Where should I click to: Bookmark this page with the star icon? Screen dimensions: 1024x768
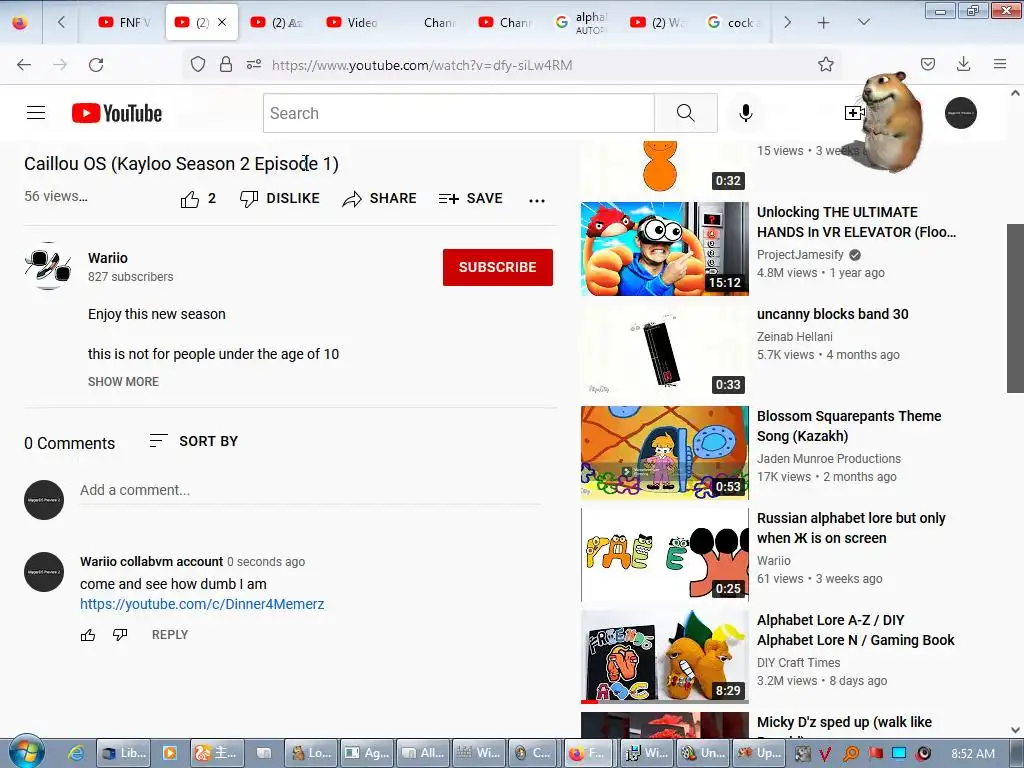825,64
